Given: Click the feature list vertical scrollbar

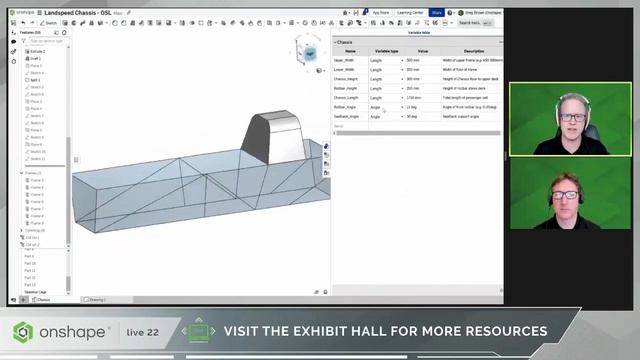Looking at the screenshot, I should click(68, 190).
